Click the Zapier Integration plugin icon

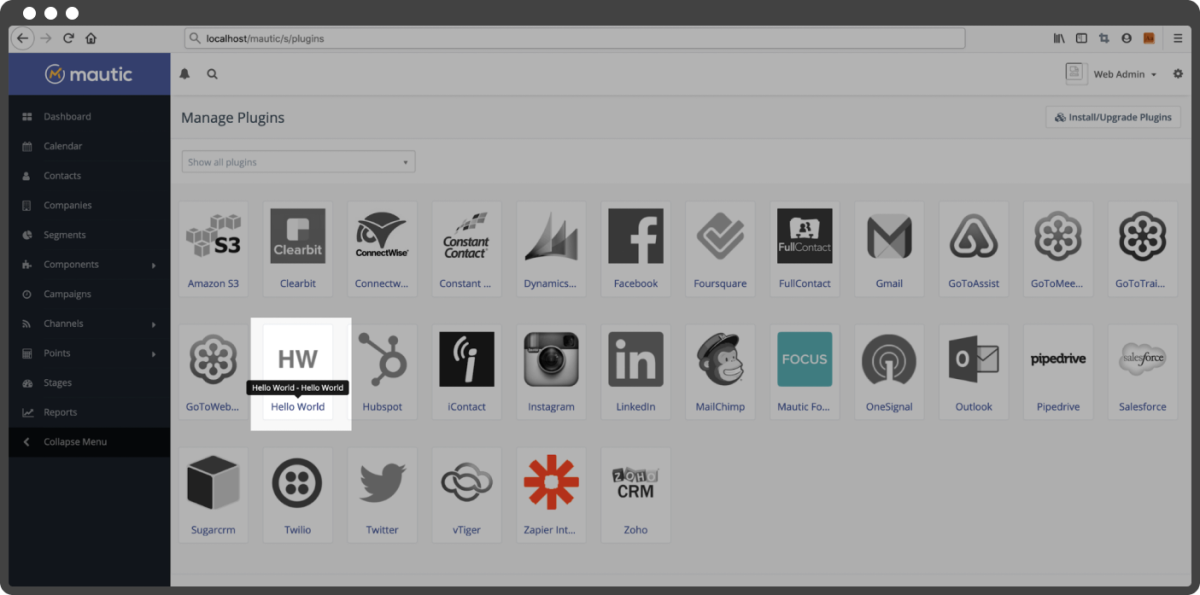click(551, 482)
